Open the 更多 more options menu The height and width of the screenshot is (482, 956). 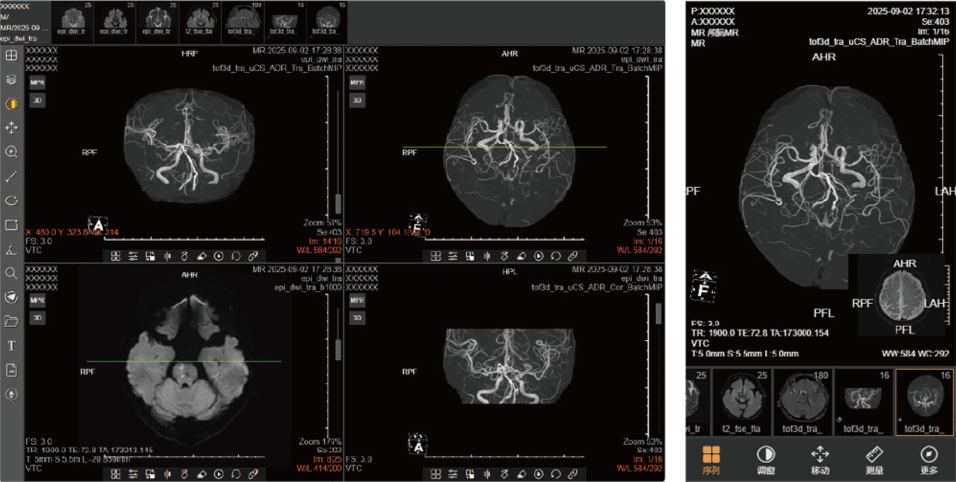point(928,459)
